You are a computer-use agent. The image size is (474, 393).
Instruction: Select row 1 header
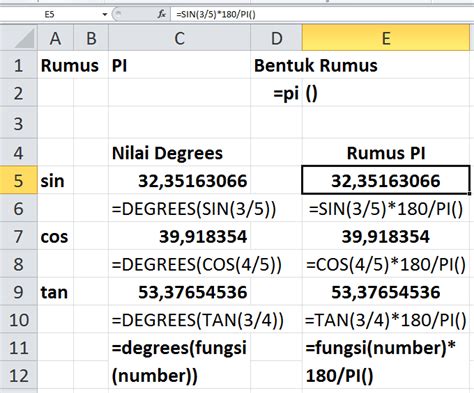19,65
